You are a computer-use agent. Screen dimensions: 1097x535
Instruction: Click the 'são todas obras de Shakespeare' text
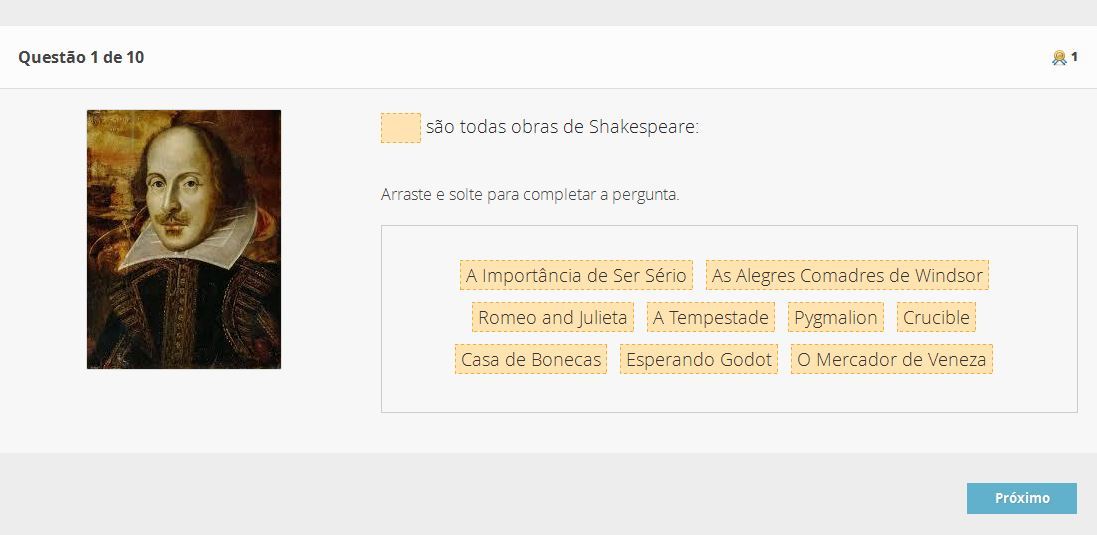point(562,128)
